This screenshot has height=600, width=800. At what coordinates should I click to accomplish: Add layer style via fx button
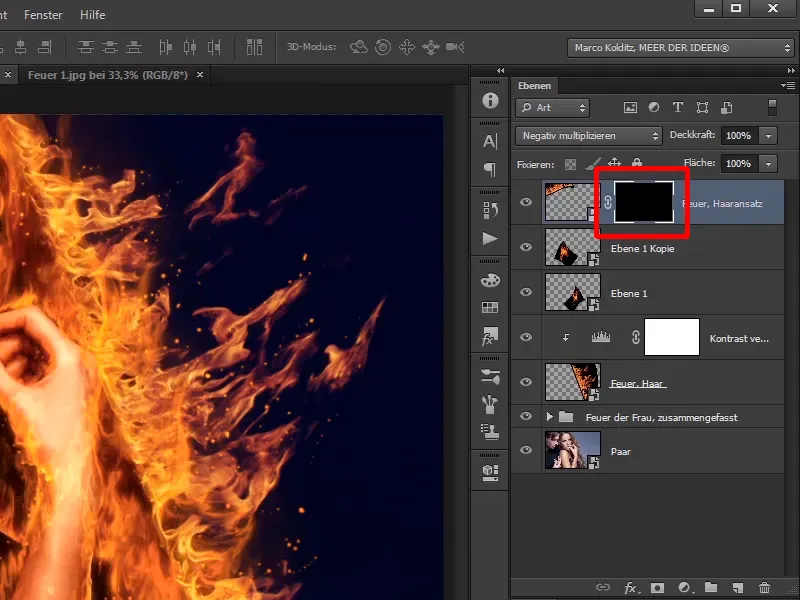(631, 588)
